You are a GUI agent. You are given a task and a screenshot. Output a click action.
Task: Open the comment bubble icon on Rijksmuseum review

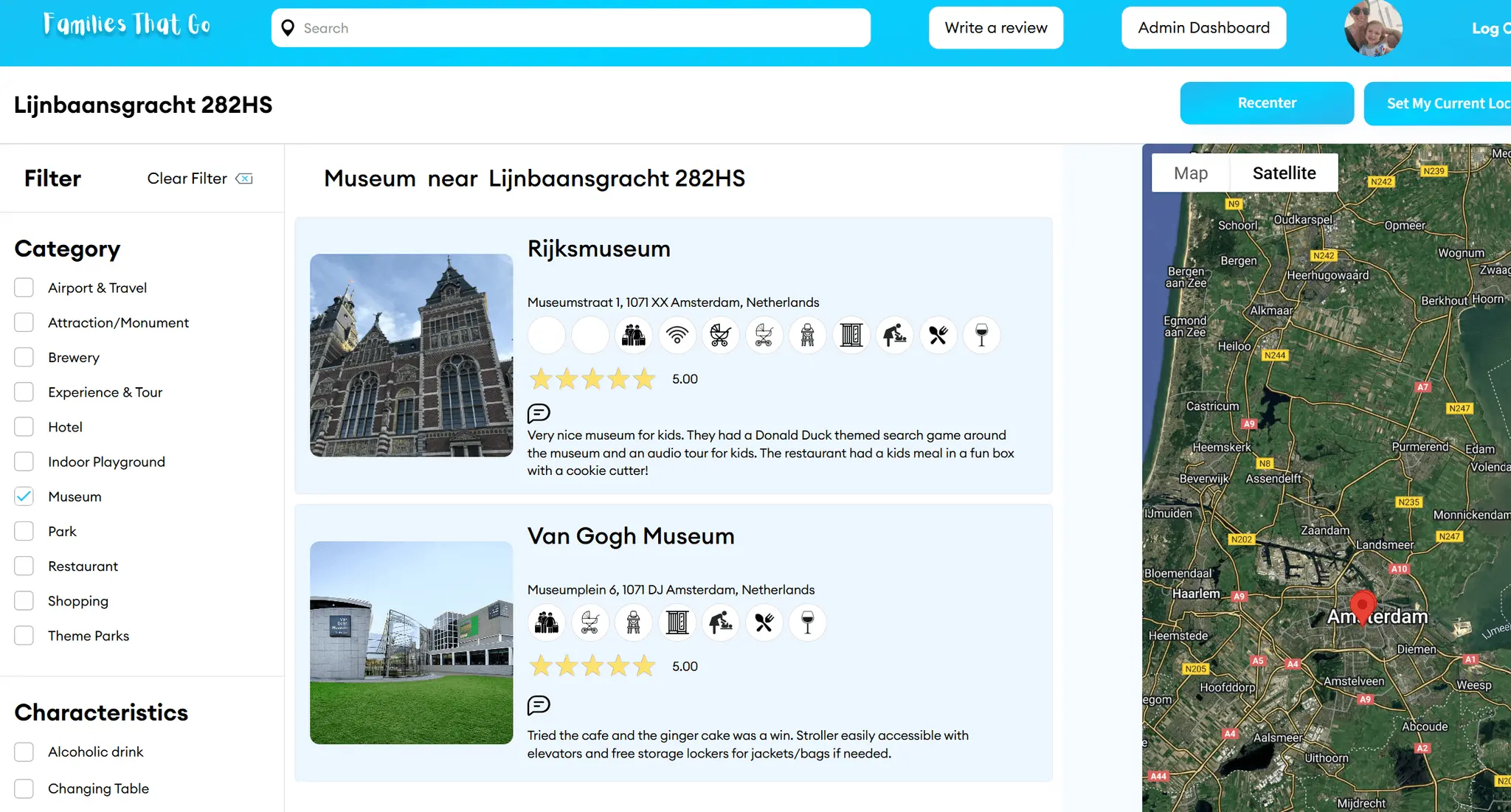539,413
